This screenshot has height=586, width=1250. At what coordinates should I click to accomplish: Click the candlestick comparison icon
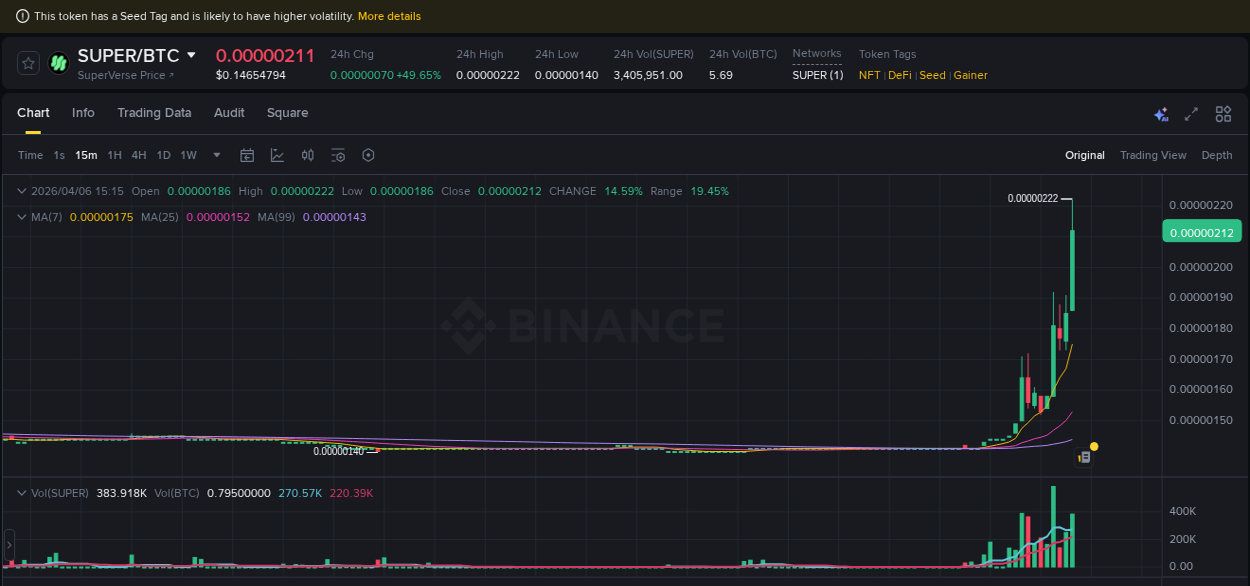[307, 155]
